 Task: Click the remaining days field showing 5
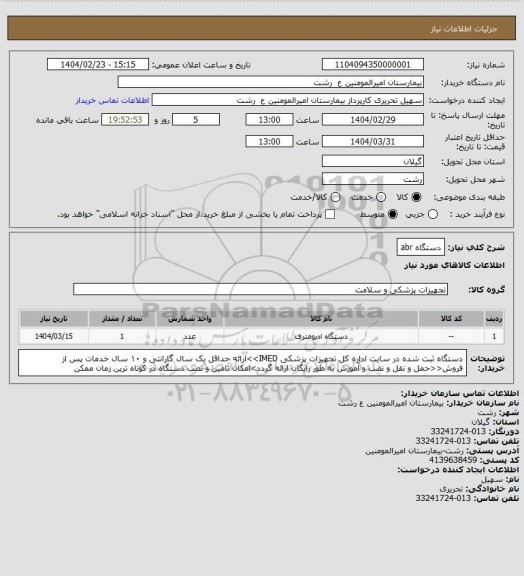[x=196, y=120]
